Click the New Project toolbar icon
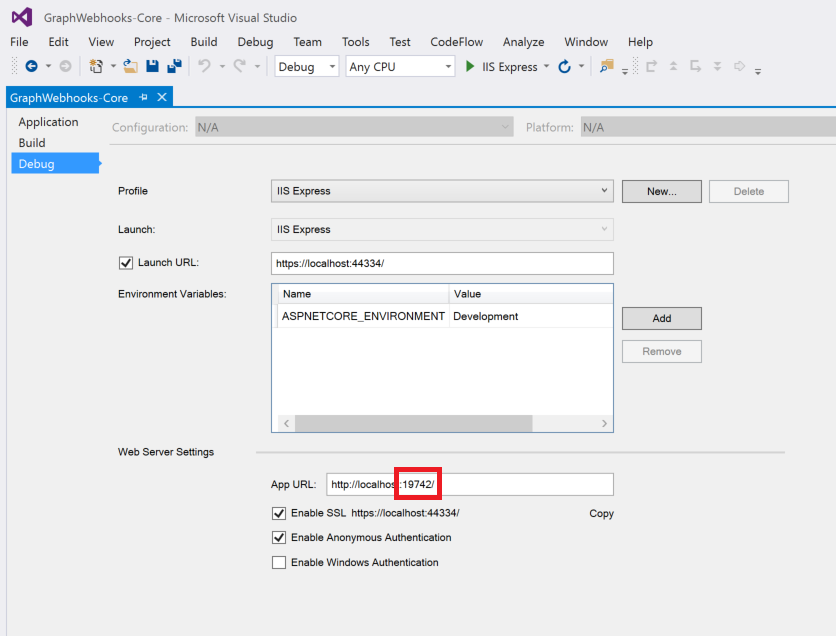Screen dimensions: 836x636 coord(96,66)
